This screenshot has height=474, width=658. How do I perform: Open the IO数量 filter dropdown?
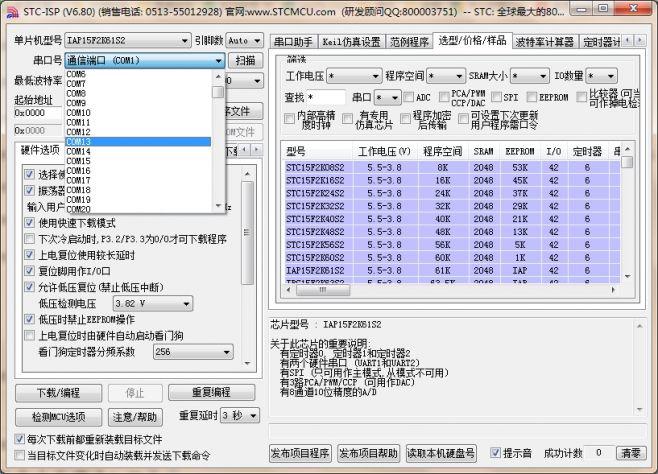601,76
